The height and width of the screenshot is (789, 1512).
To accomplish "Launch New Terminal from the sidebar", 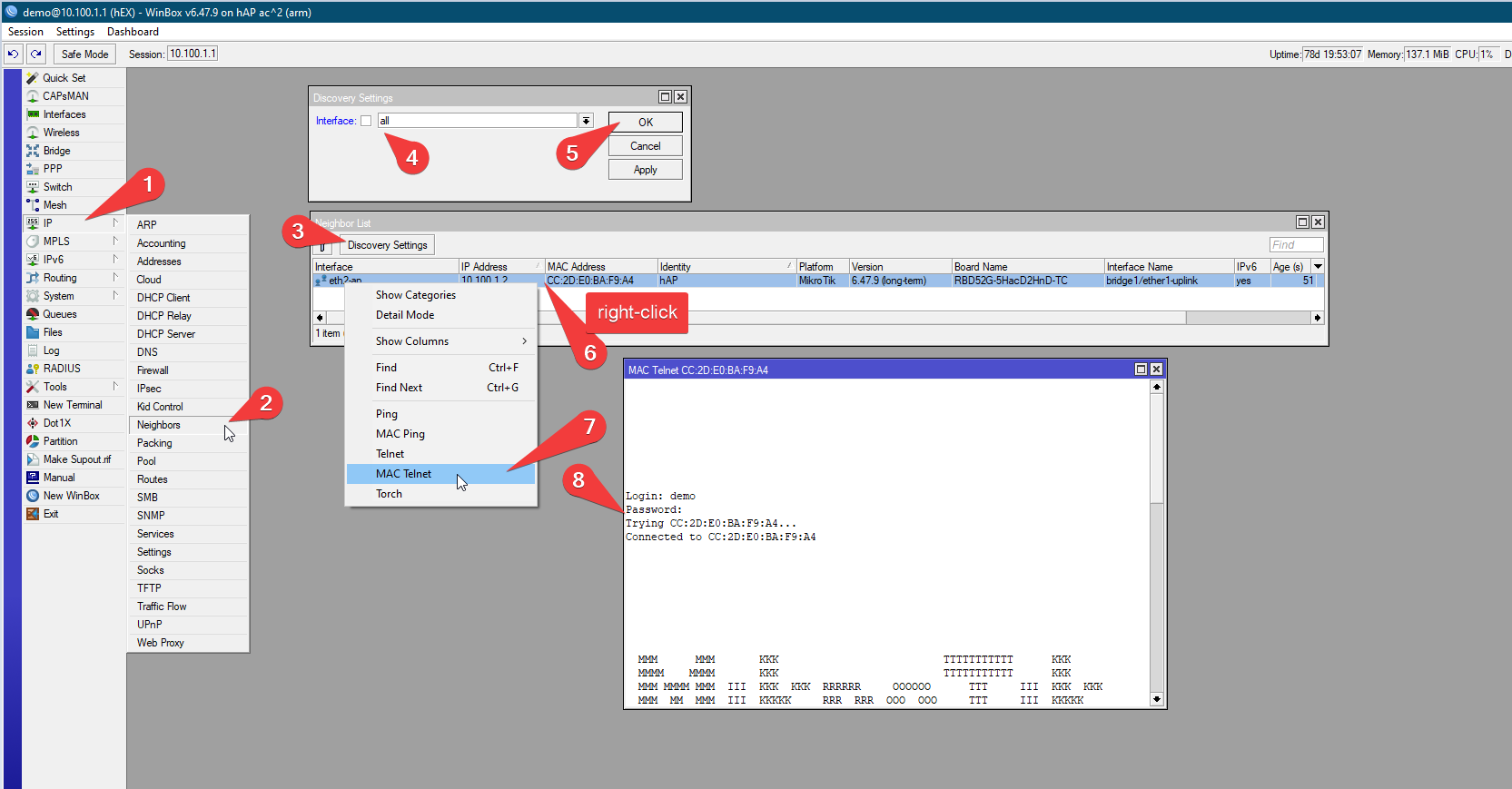I will coord(73,405).
